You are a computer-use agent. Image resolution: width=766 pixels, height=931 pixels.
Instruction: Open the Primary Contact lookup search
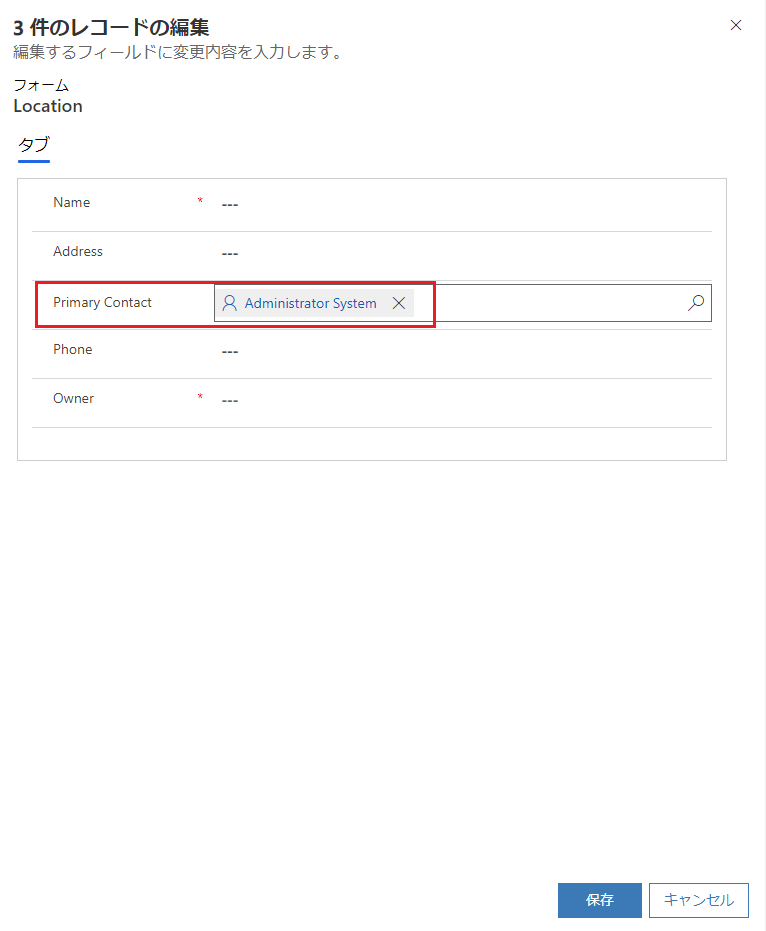(695, 303)
